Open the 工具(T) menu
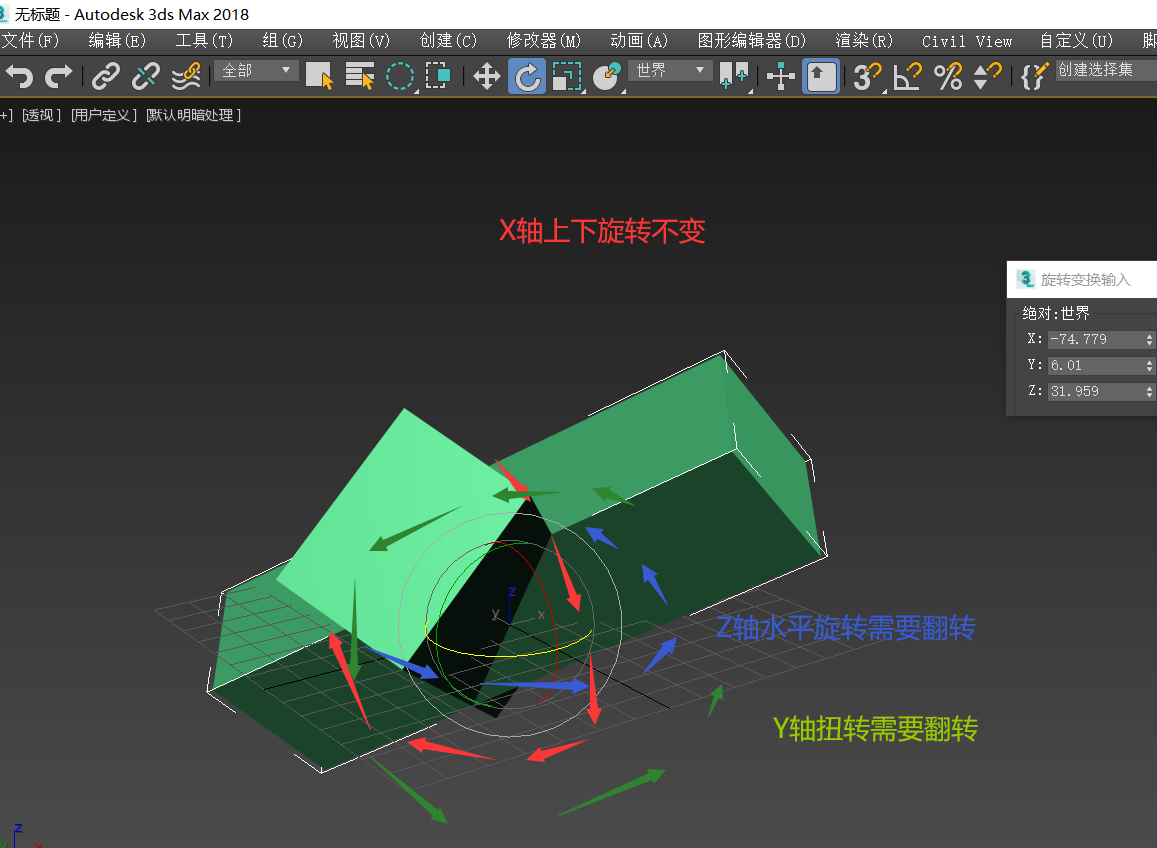Screen dimensions: 1157x848 [x=204, y=41]
